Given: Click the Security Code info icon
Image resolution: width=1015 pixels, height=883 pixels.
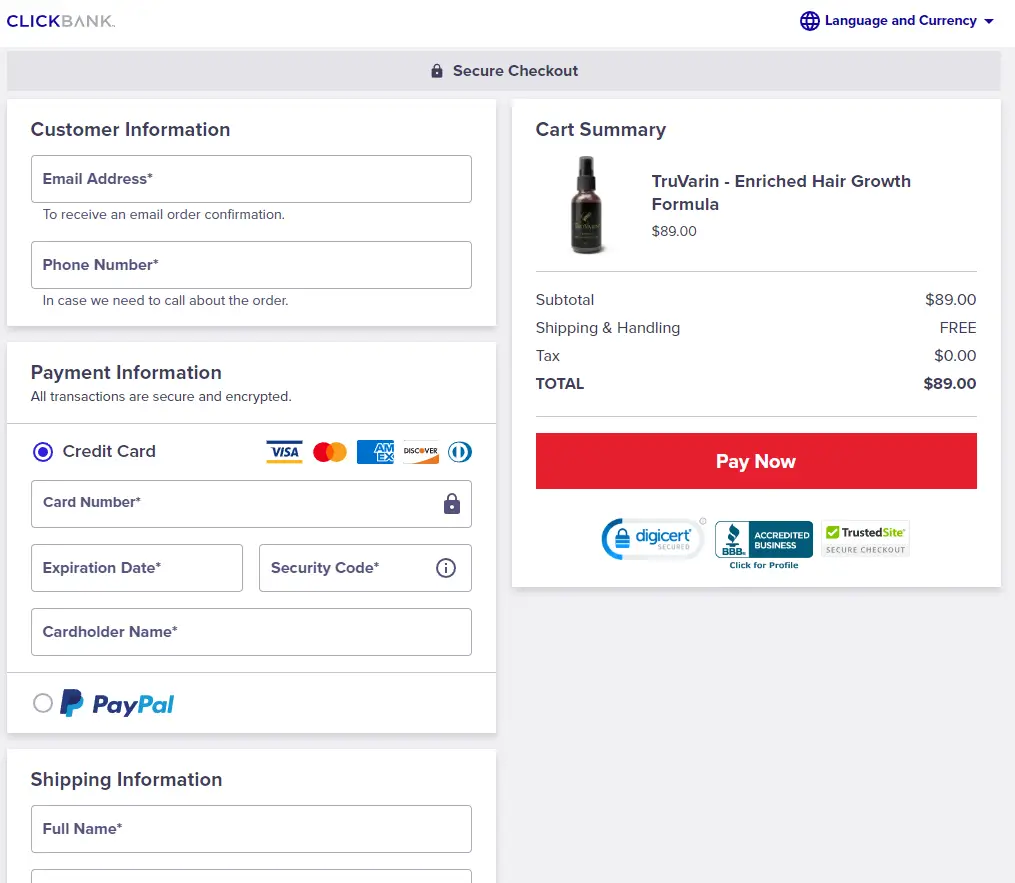Looking at the screenshot, I should point(446,567).
